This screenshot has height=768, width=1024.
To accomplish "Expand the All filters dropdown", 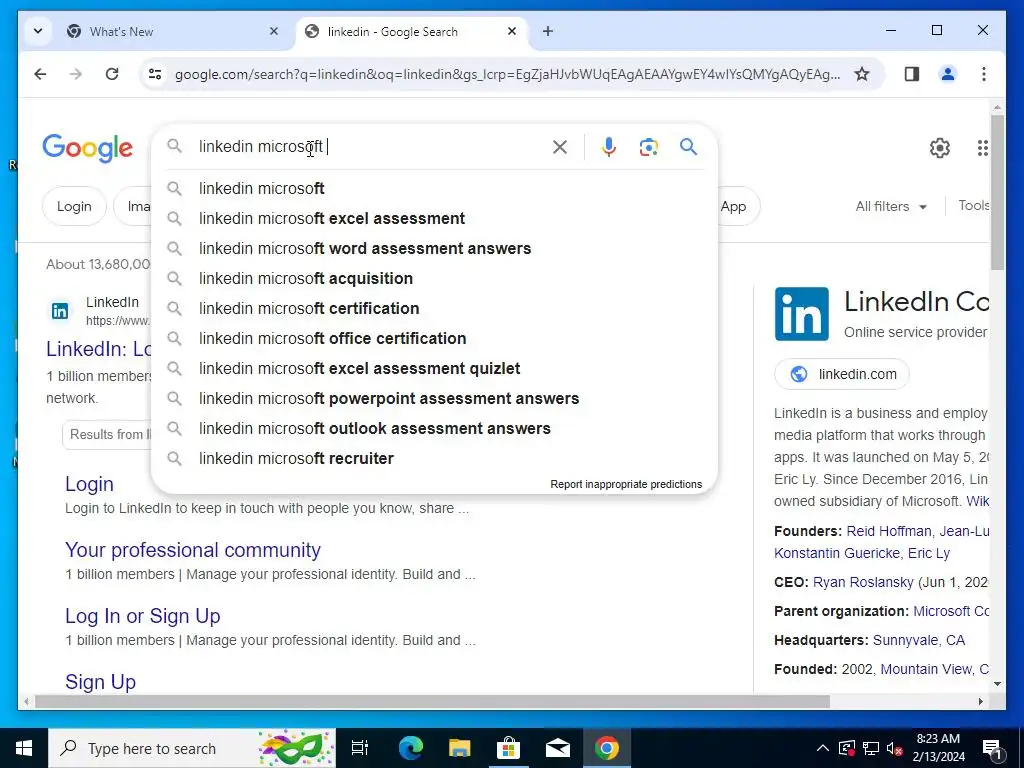I will (x=891, y=206).
